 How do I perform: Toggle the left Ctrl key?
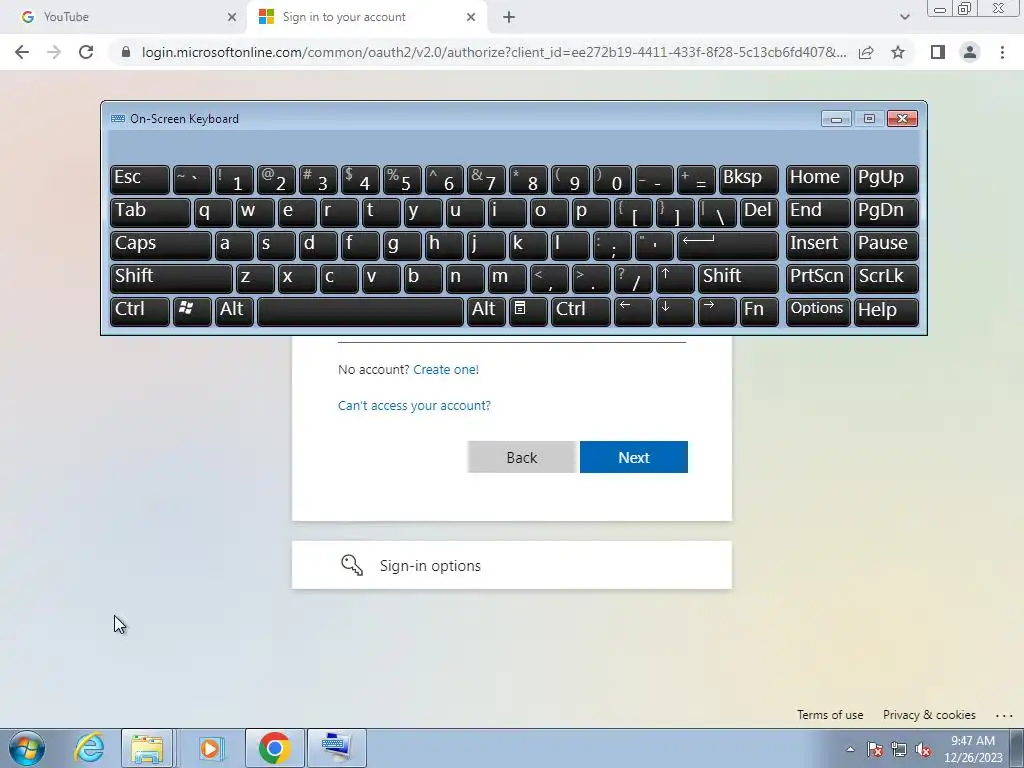click(140, 311)
